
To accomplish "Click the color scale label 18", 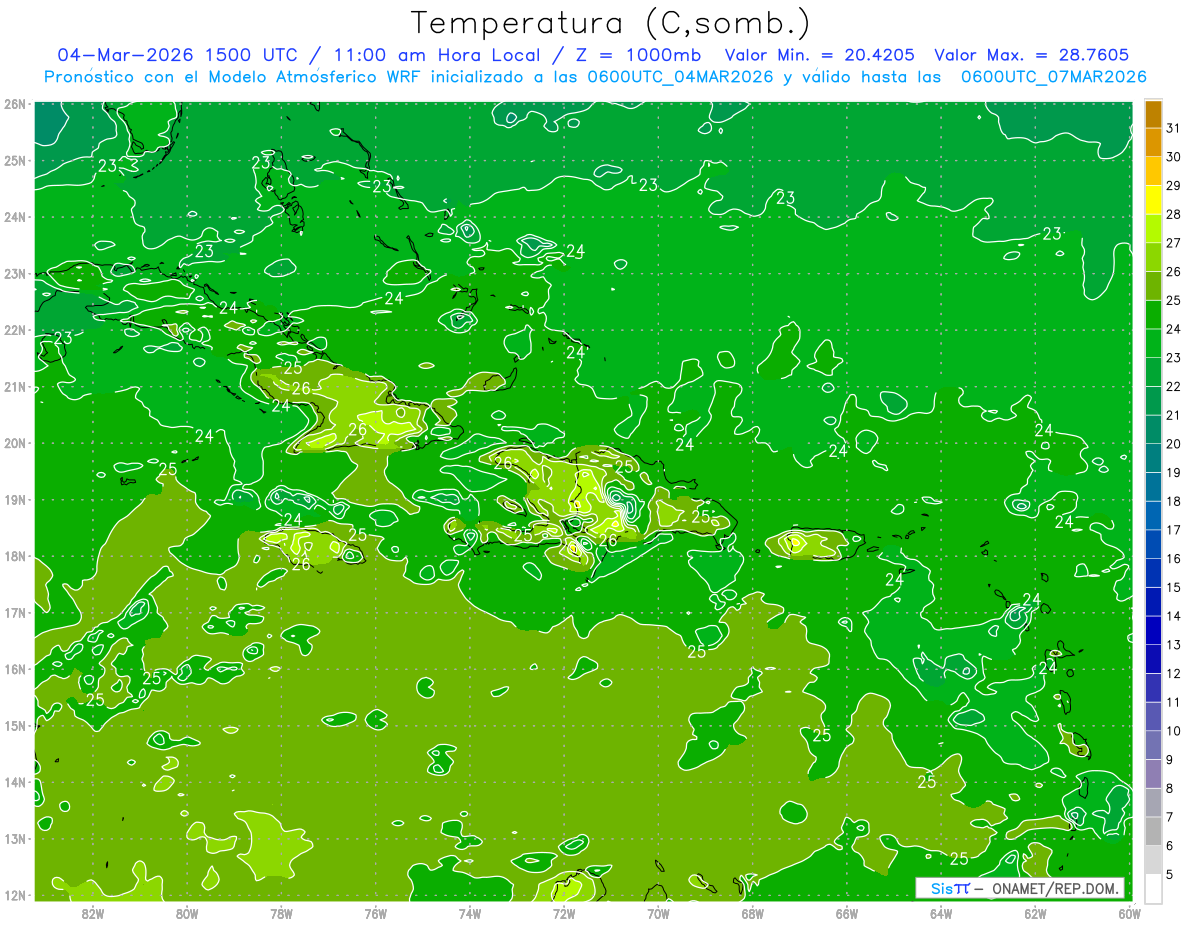I will 1173,501.
